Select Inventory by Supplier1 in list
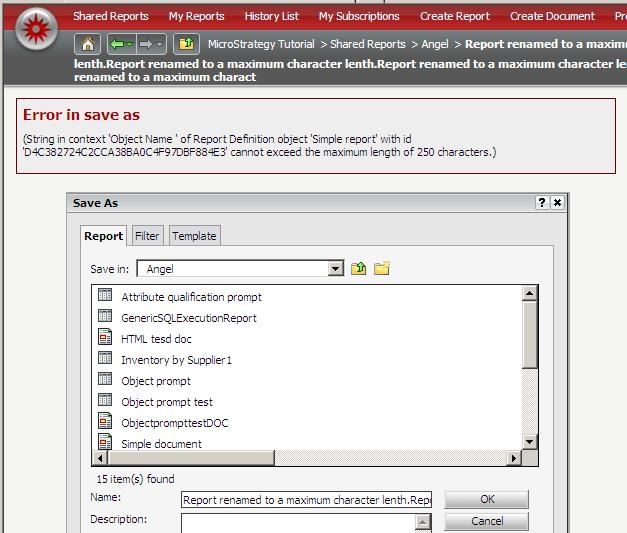The width and height of the screenshot is (627, 533). click(x=176, y=360)
